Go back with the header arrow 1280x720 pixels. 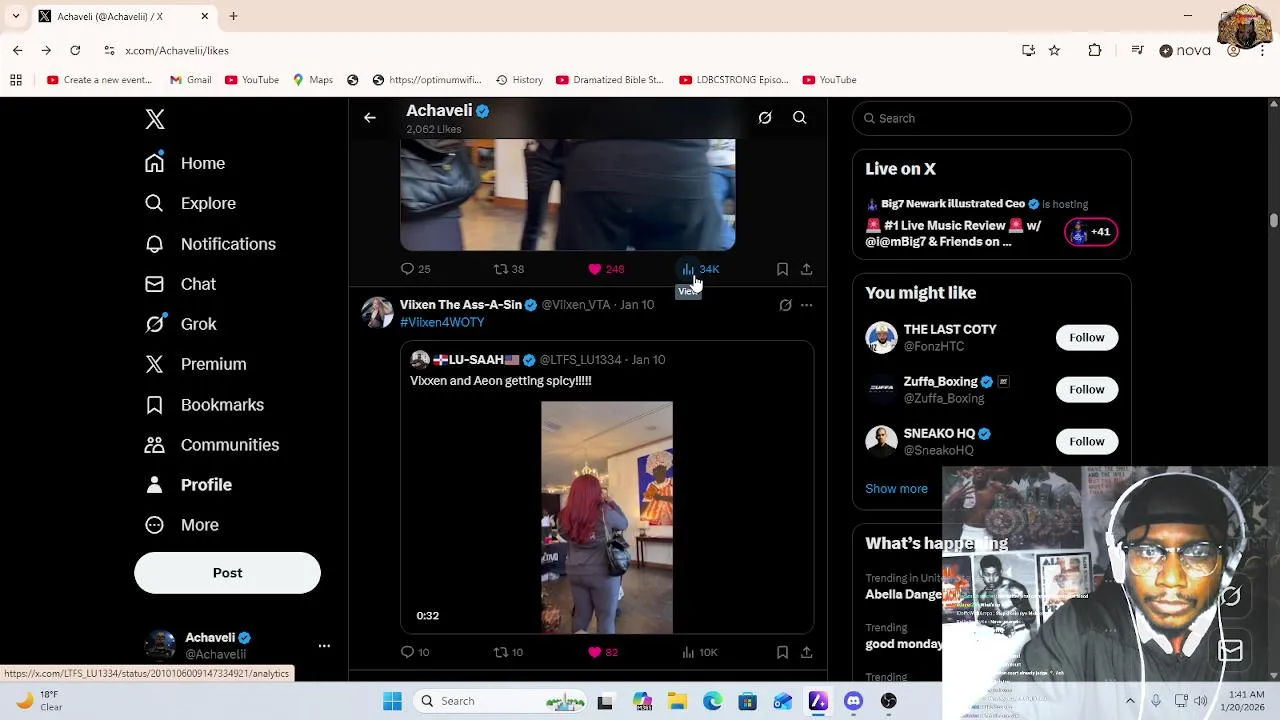370,118
